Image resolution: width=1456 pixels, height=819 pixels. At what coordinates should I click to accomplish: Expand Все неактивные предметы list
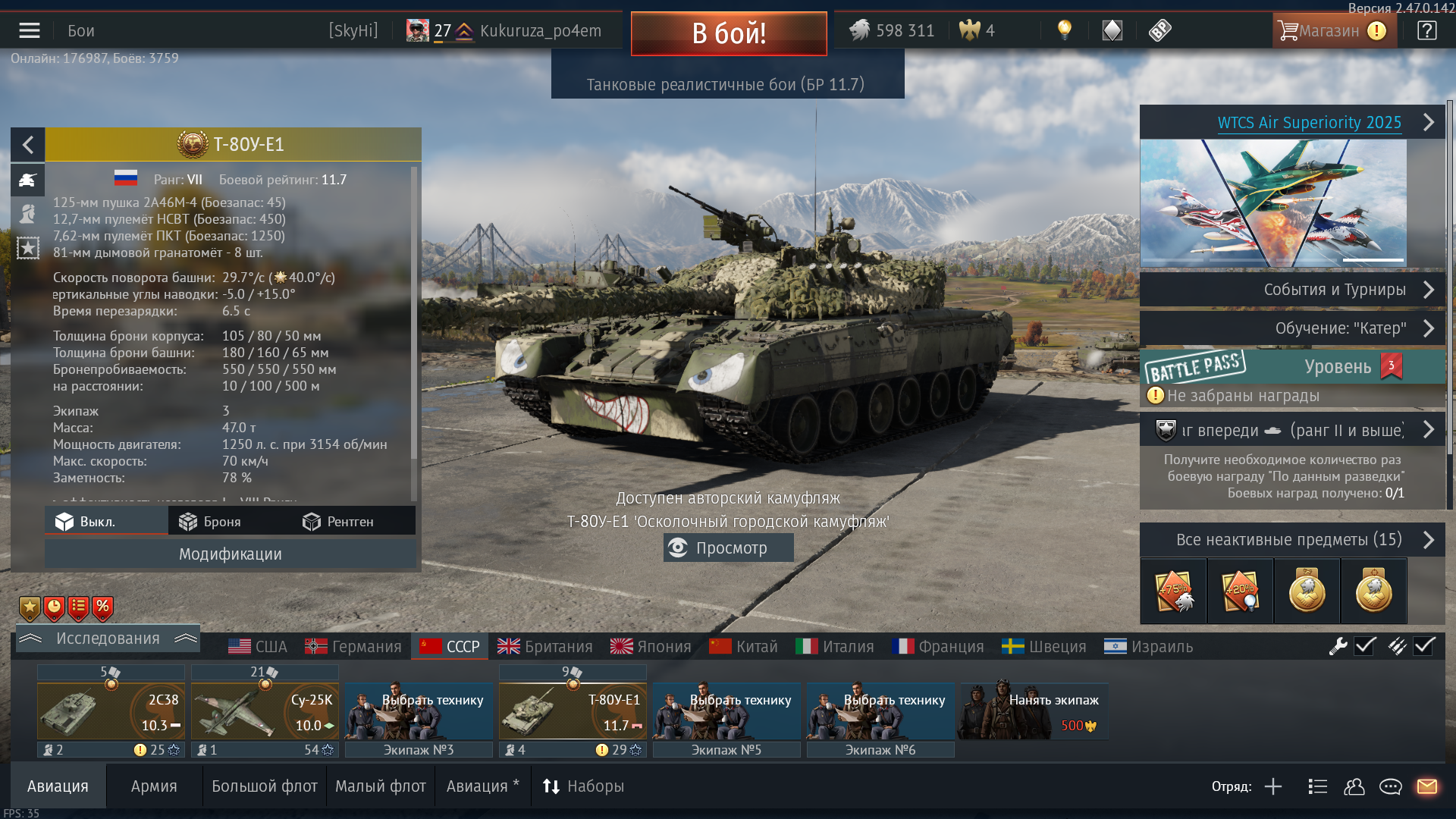(x=1292, y=540)
